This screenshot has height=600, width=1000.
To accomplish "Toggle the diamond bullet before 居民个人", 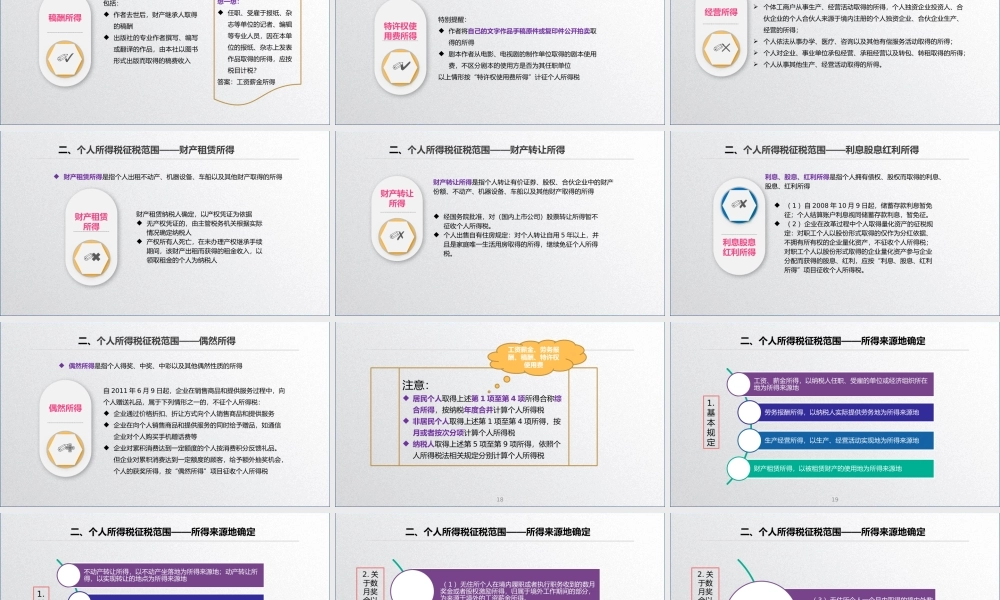I will pyautogui.click(x=405, y=398).
